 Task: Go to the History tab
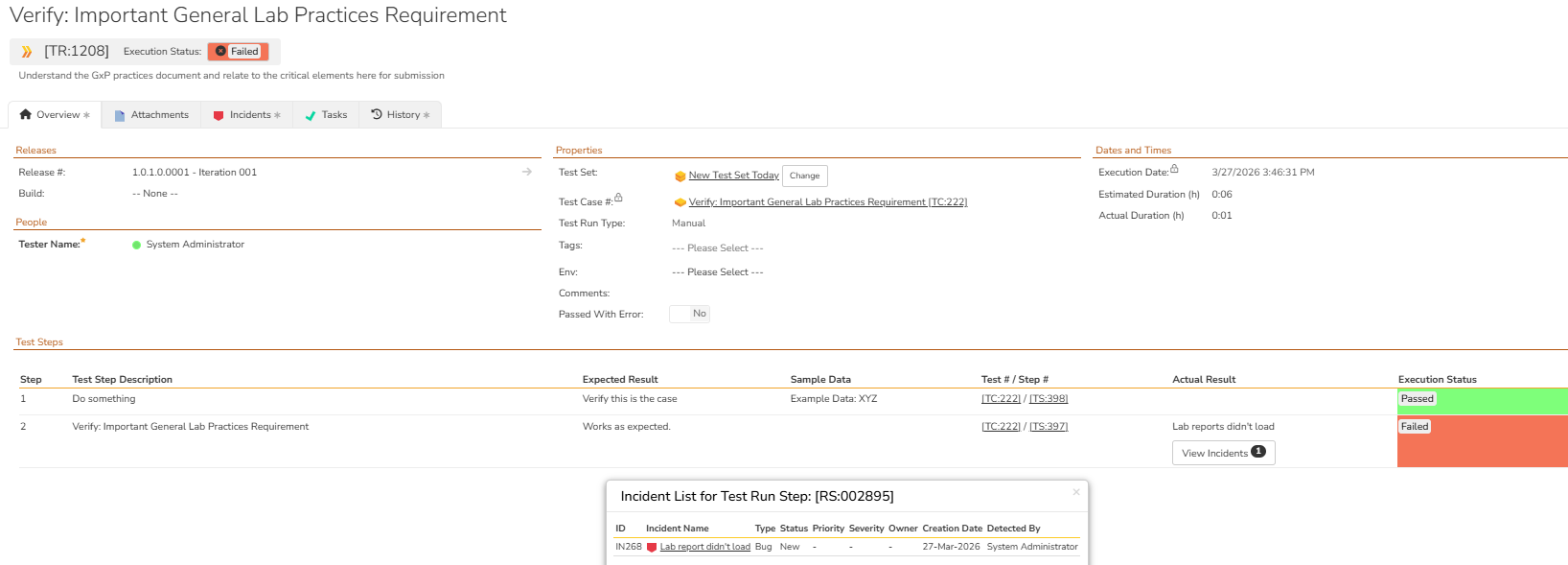(401, 115)
